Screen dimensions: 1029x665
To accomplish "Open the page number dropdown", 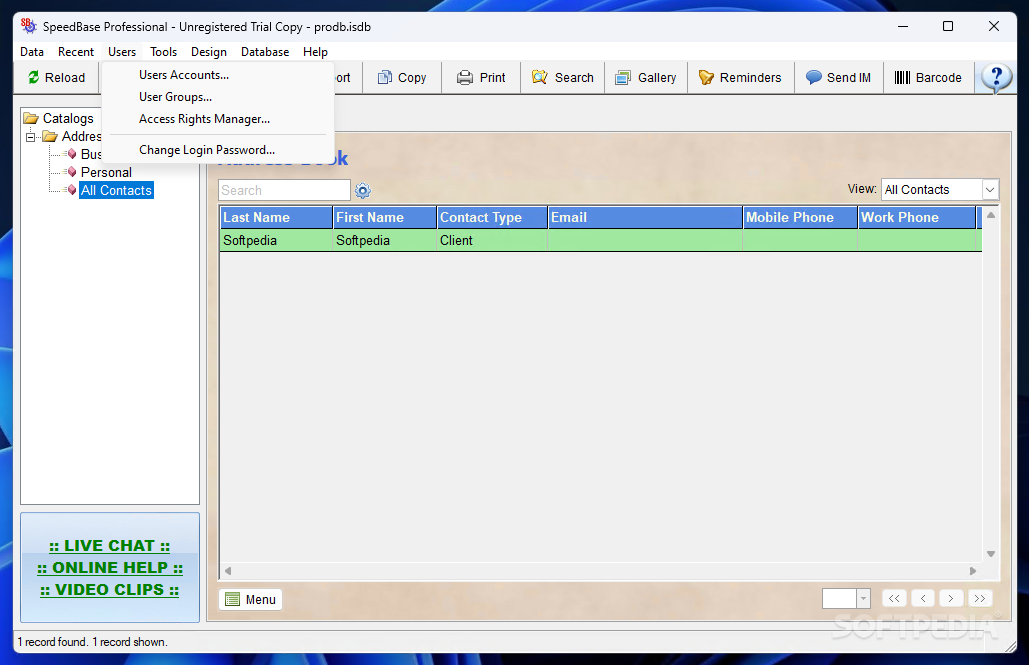I will point(863,599).
